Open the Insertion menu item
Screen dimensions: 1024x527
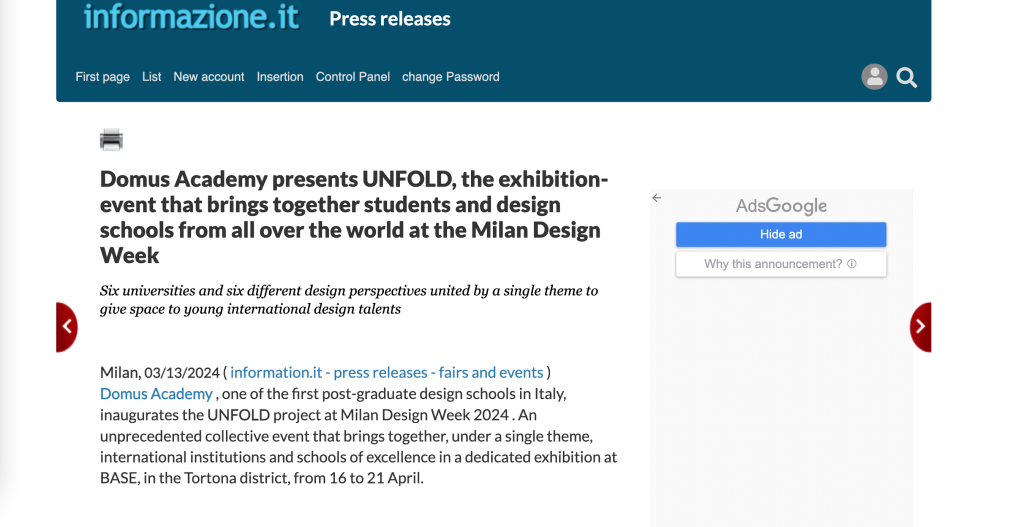[x=280, y=77]
